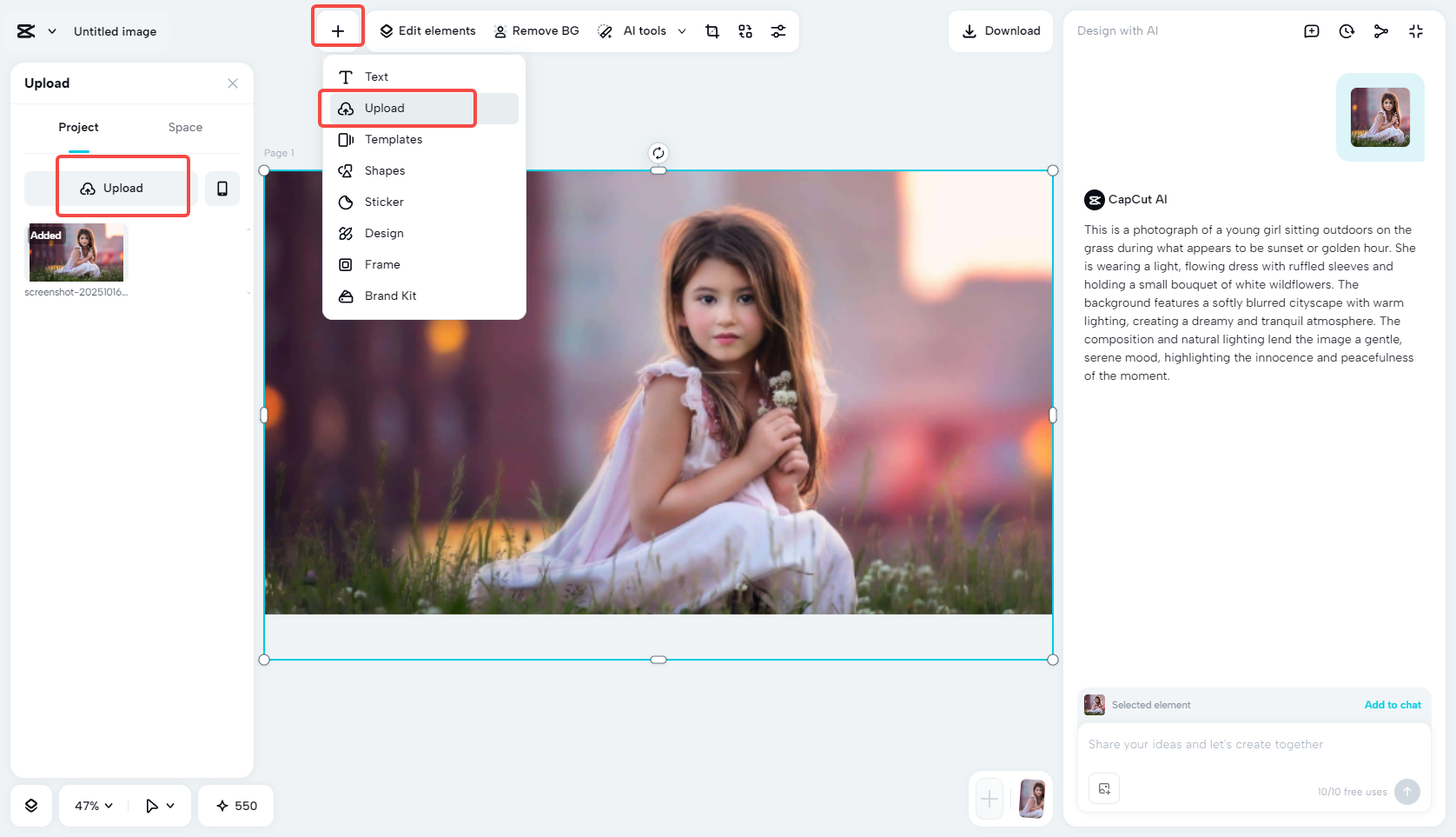Click the phone upload icon beside Upload

(222, 188)
